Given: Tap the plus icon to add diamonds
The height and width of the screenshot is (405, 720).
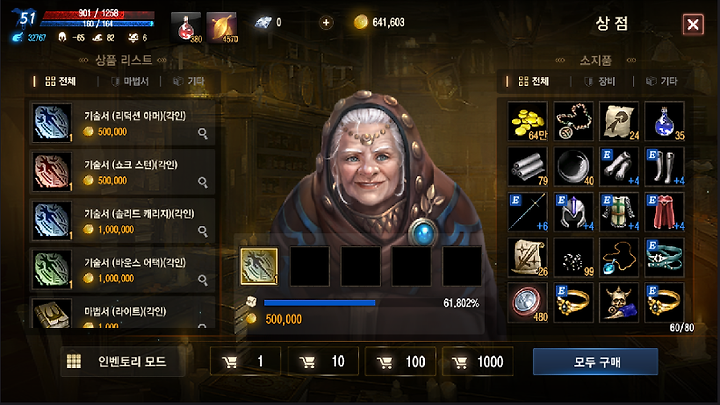Looking at the screenshot, I should click(326, 22).
